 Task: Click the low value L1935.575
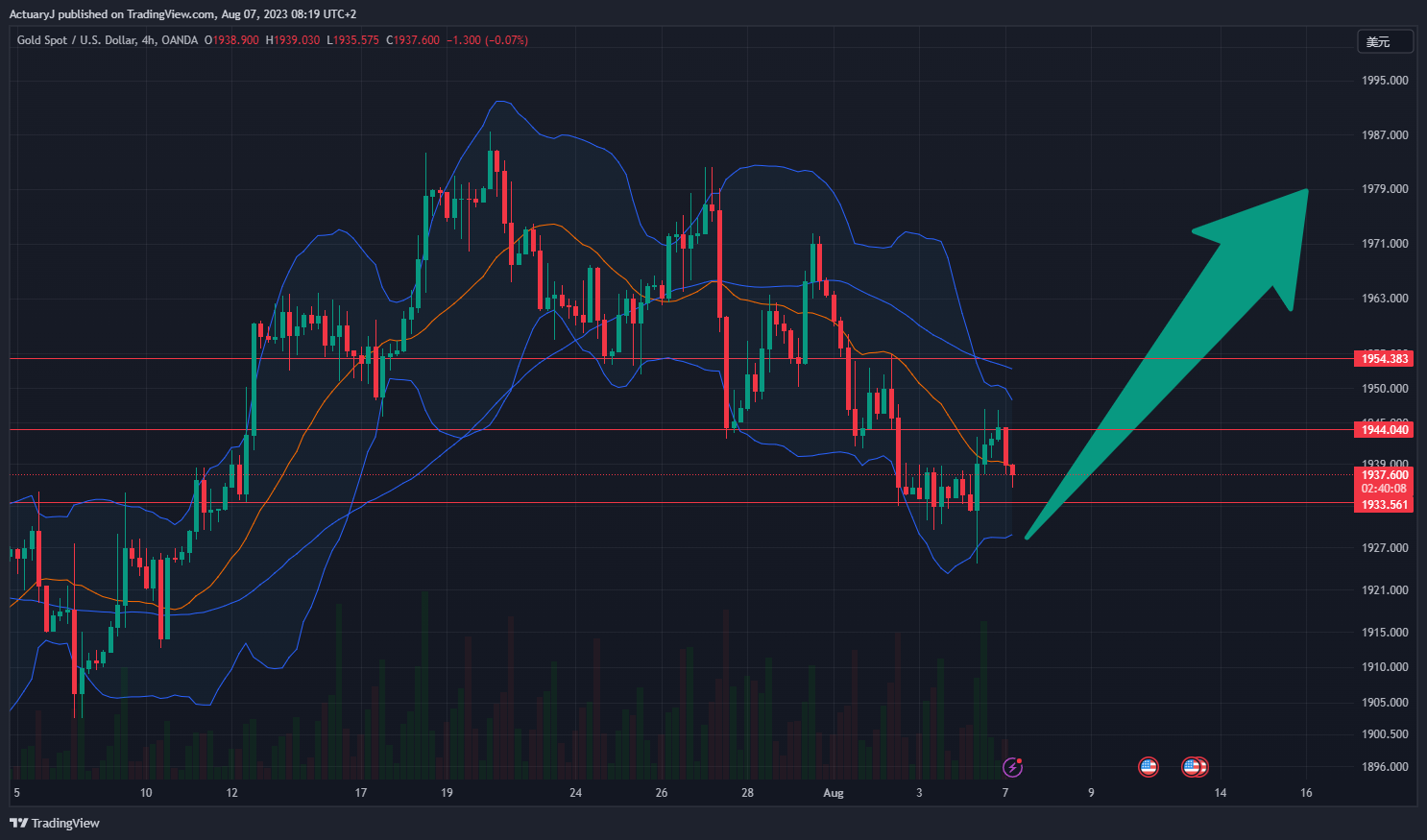pyautogui.click(x=353, y=40)
